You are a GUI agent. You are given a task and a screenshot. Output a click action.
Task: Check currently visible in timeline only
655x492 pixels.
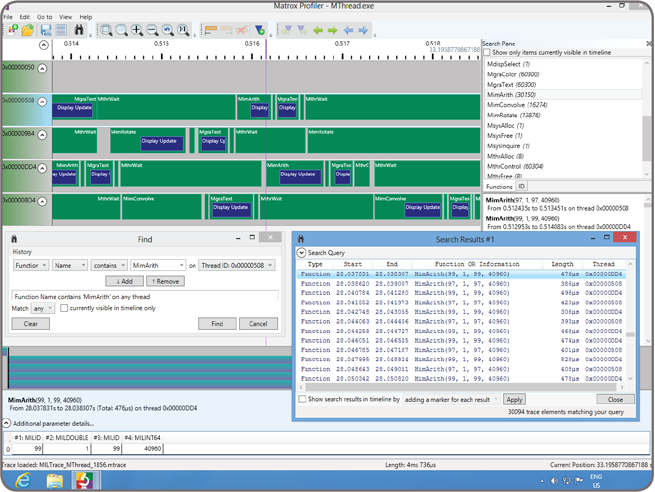pos(64,308)
